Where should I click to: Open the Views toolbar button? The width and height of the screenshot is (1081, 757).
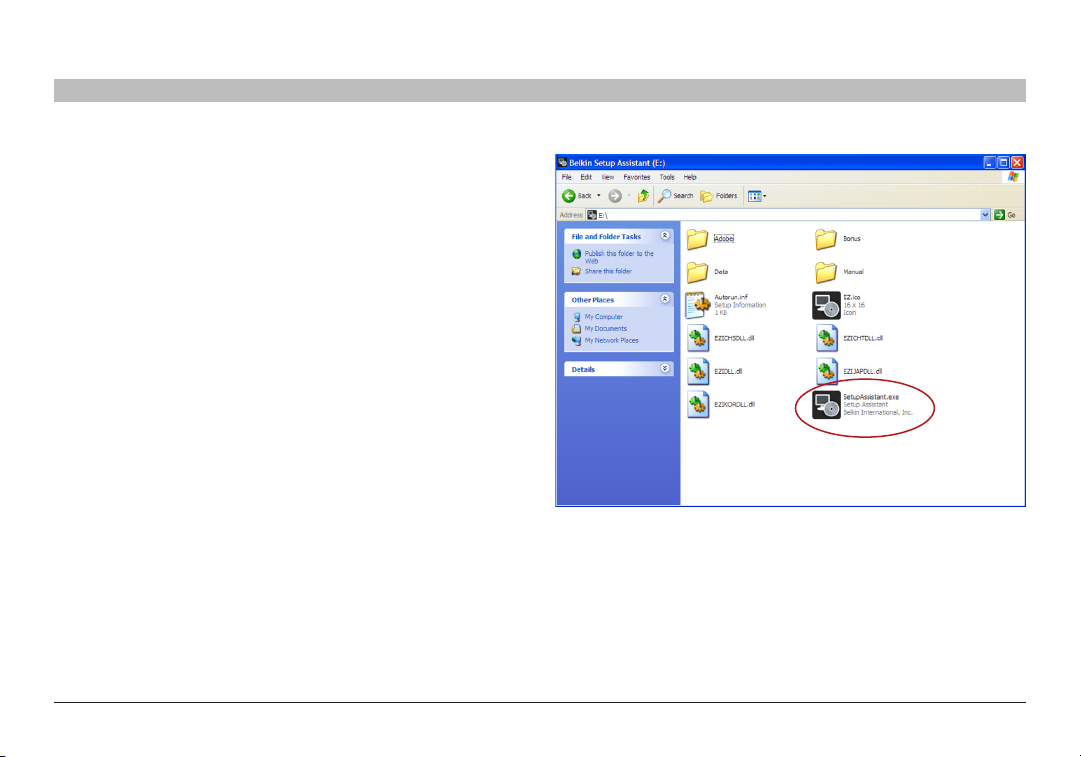click(757, 196)
